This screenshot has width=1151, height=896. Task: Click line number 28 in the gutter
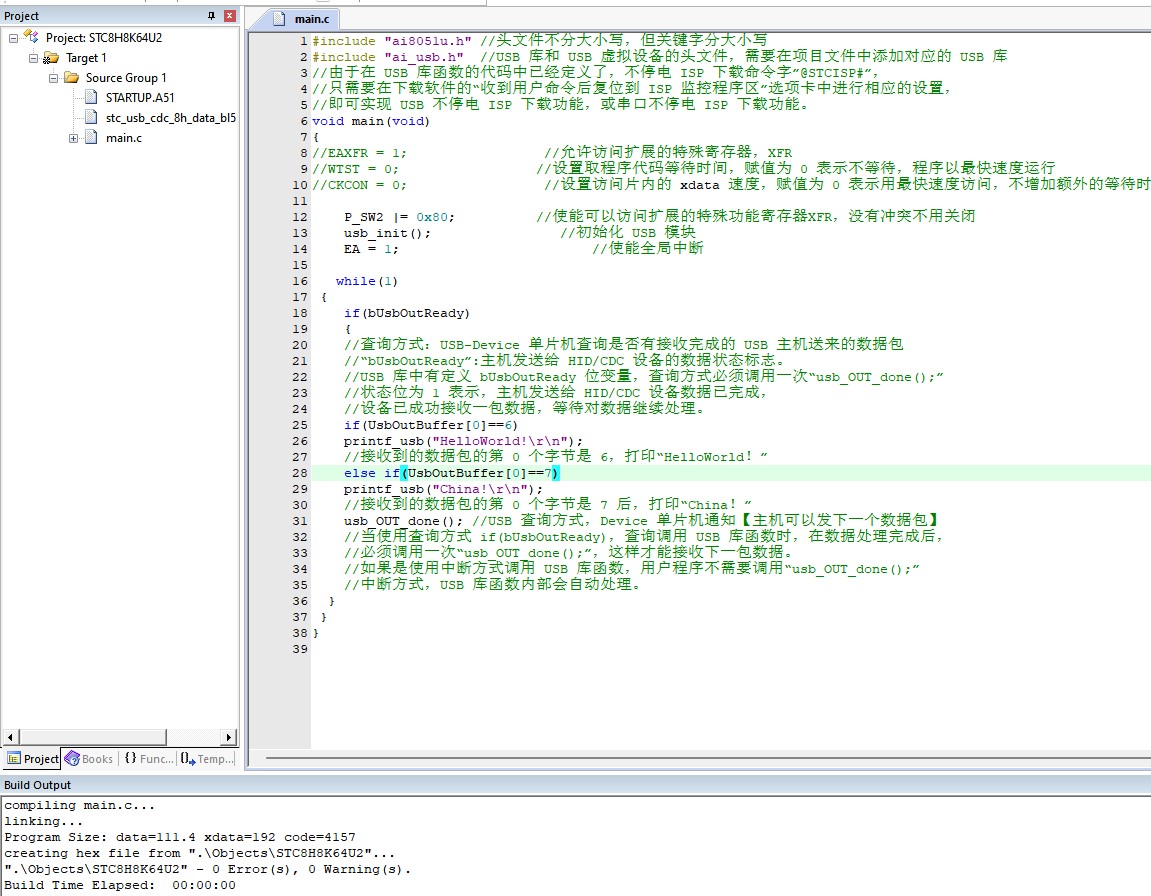tap(299, 473)
